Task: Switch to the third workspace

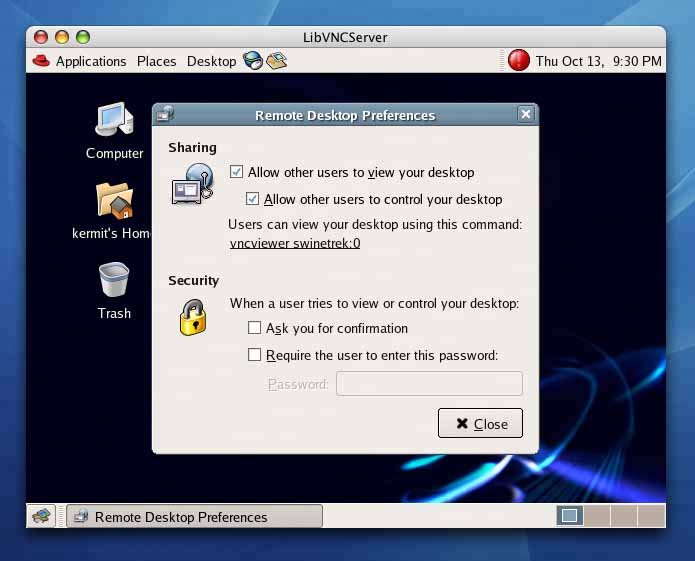Action: 624,516
